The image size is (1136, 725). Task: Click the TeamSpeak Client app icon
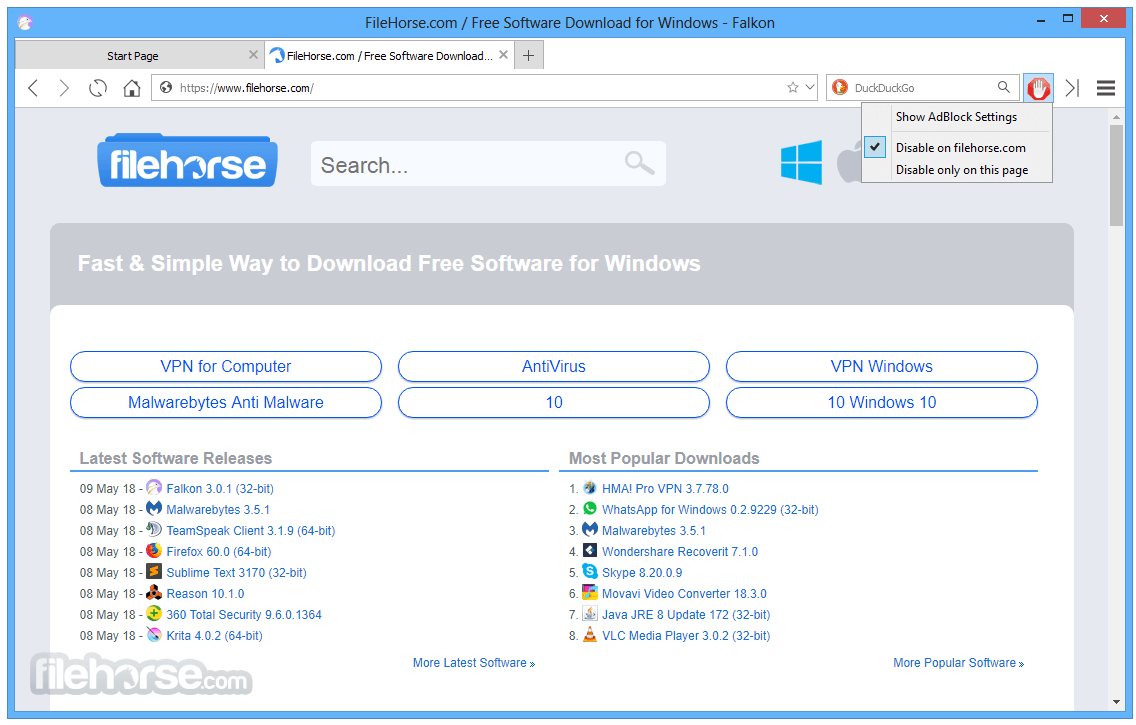click(x=154, y=529)
